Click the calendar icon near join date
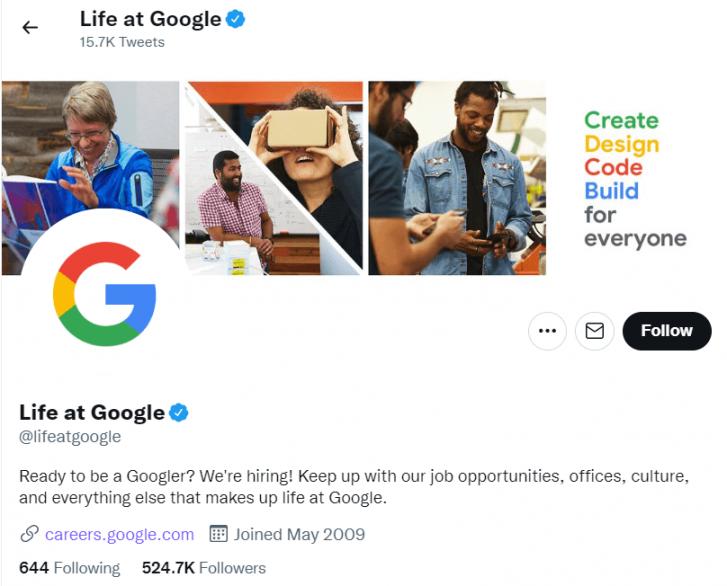727x586 pixels. click(x=219, y=534)
